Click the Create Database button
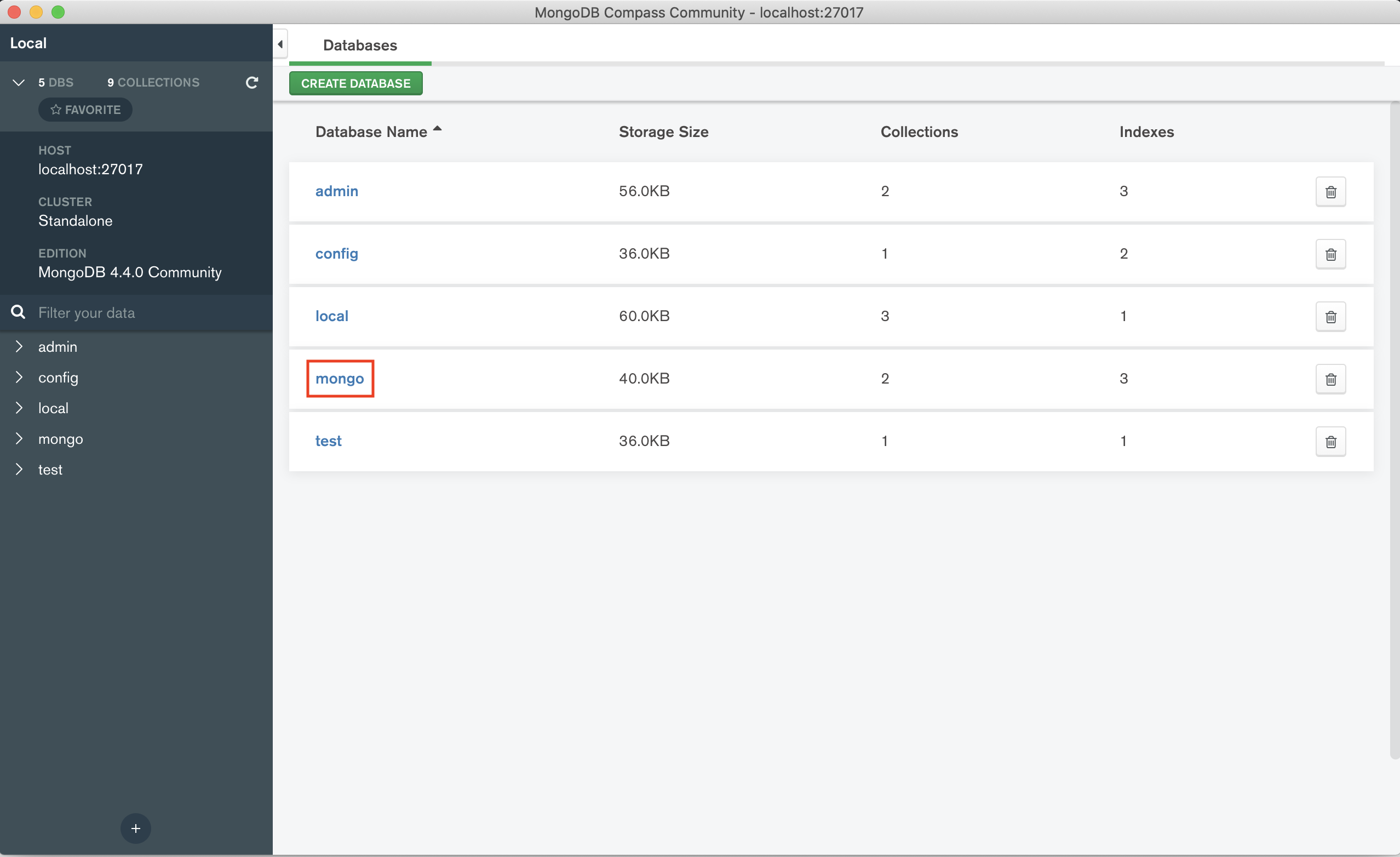 (355, 83)
